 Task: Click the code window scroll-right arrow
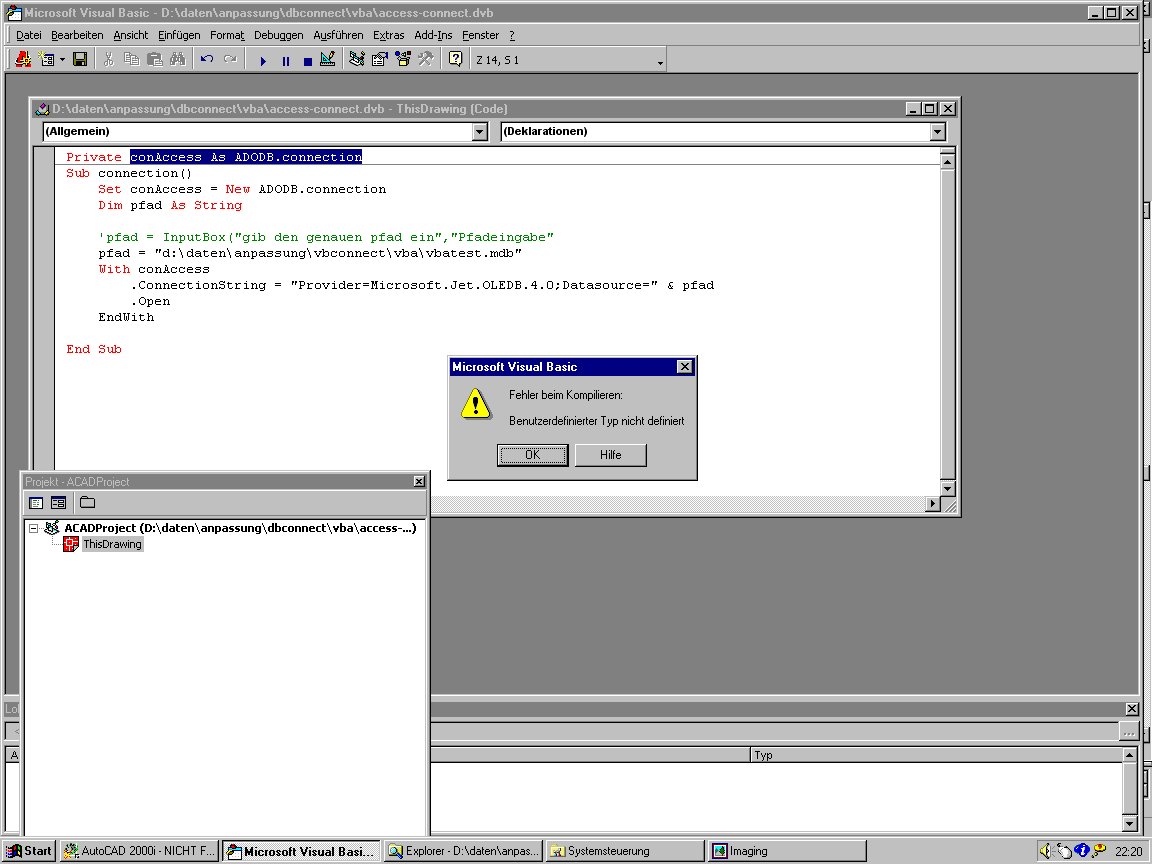933,503
